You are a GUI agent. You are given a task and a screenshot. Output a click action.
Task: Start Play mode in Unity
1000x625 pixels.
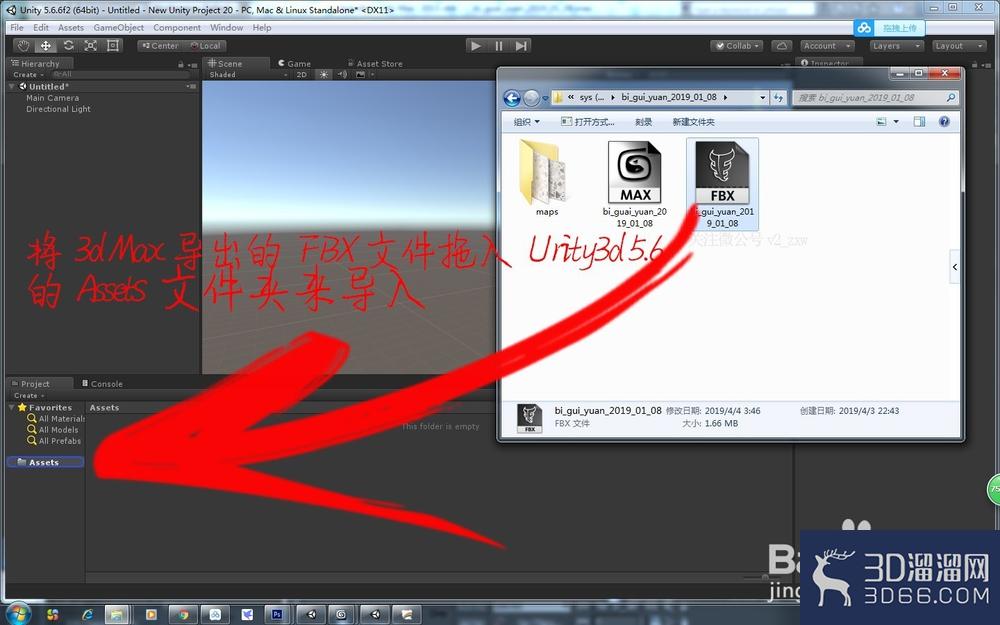(476, 46)
